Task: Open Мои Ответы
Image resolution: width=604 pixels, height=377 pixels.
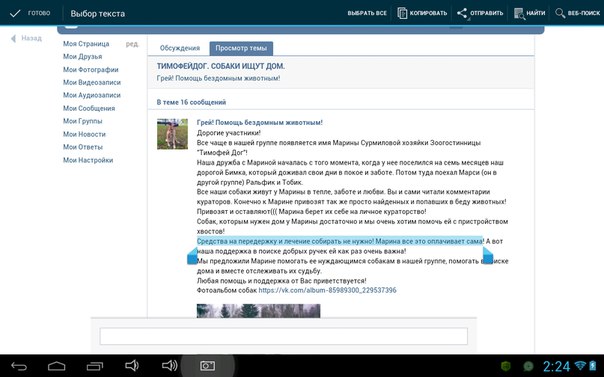Action: coord(83,147)
